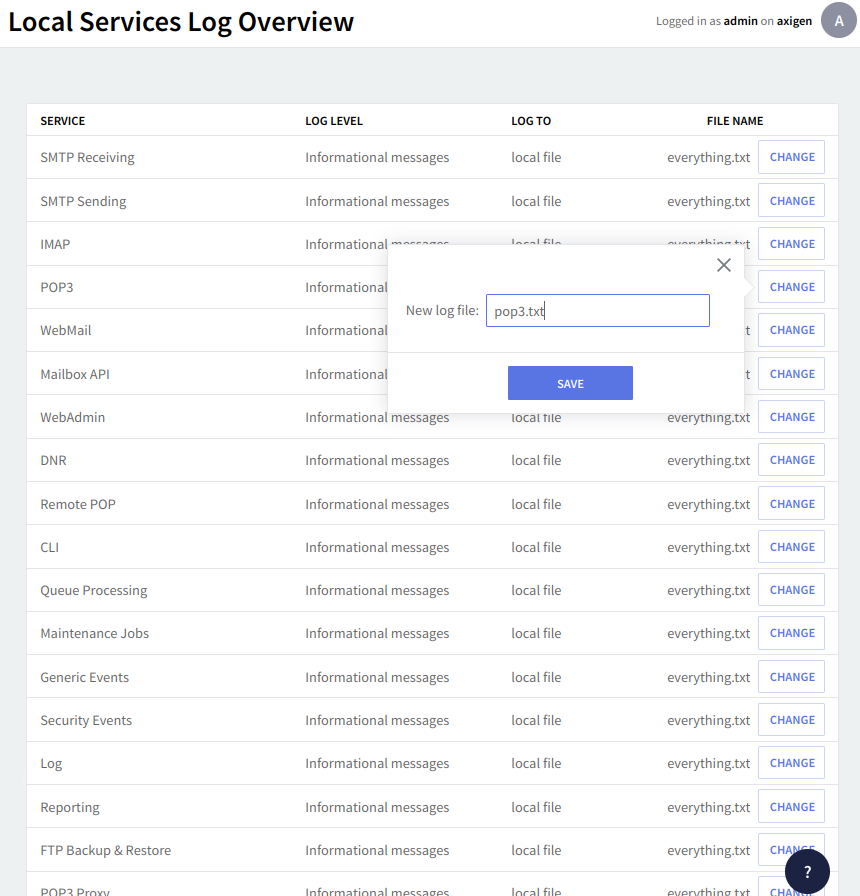Change the SMTP Sending log file
860x896 pixels.
tap(791, 201)
